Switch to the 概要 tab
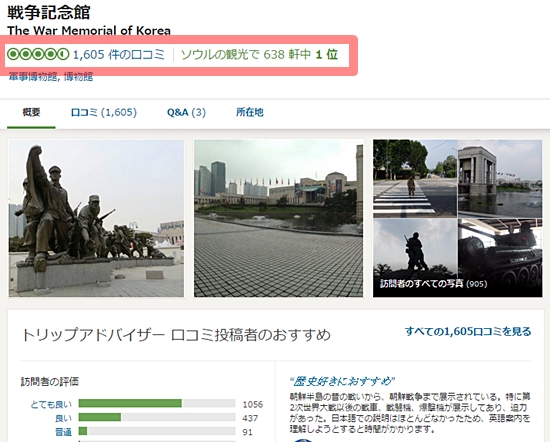 31,112
